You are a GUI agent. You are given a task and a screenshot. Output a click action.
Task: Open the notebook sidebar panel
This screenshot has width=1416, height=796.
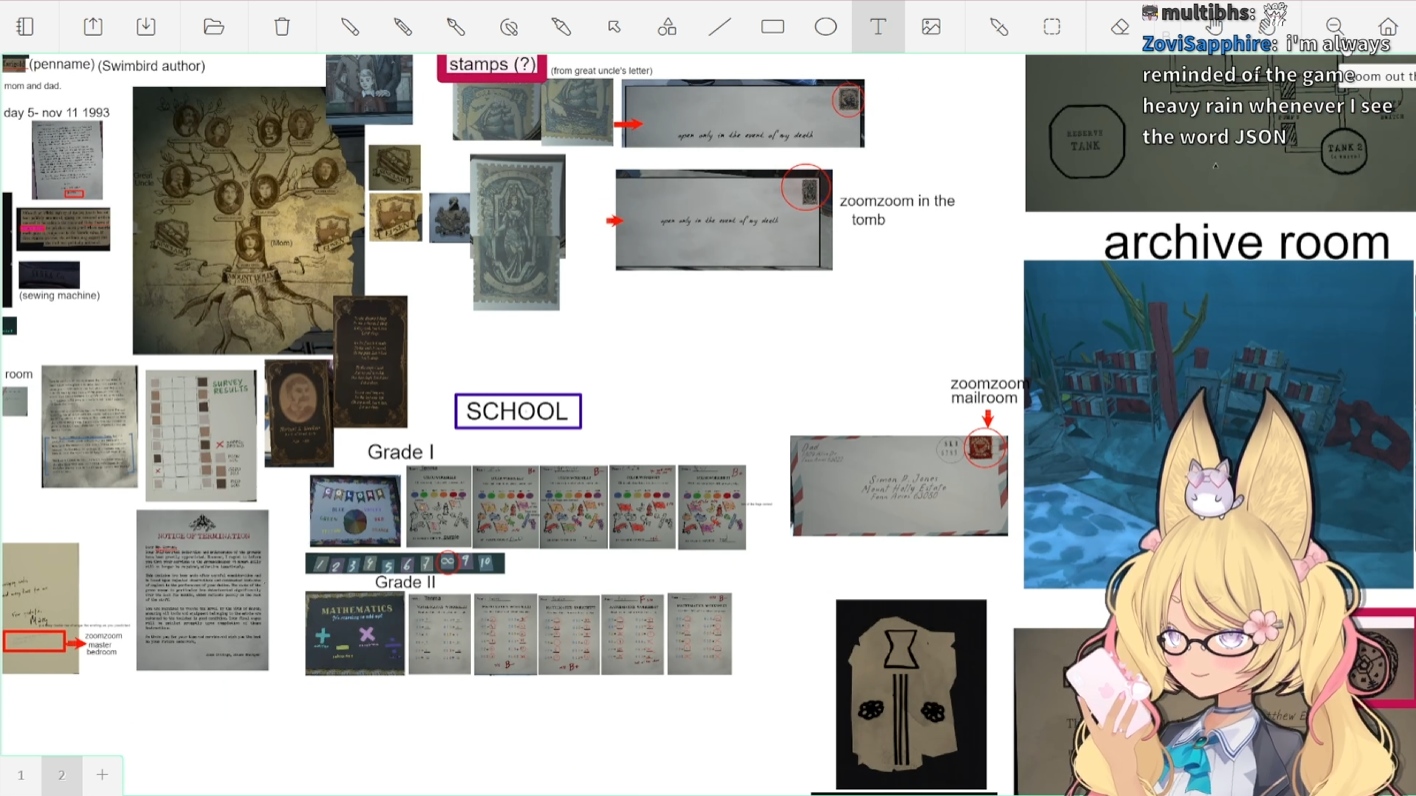[x=26, y=27]
